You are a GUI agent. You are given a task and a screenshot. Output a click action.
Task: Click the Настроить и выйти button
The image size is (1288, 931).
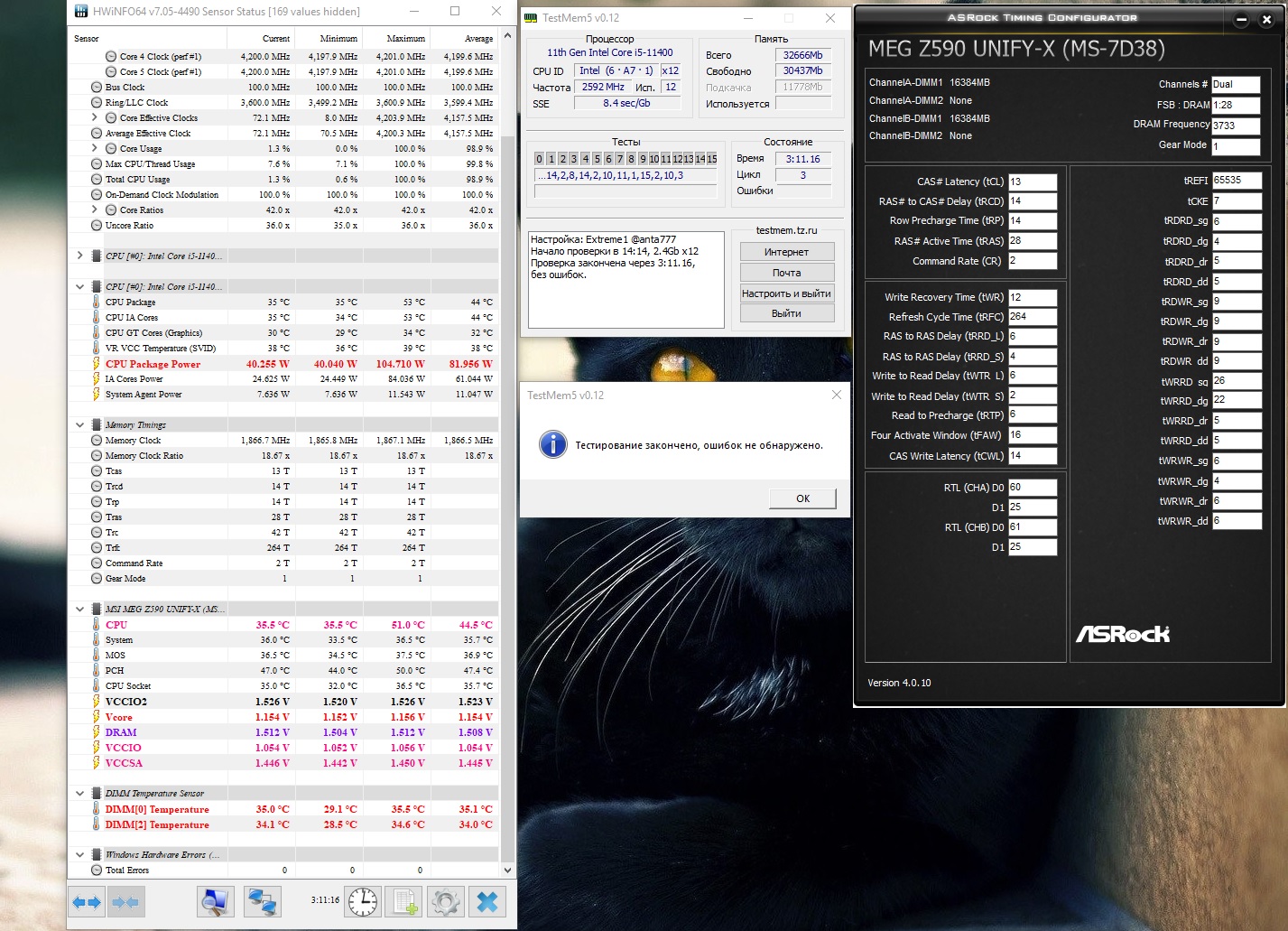click(787, 293)
